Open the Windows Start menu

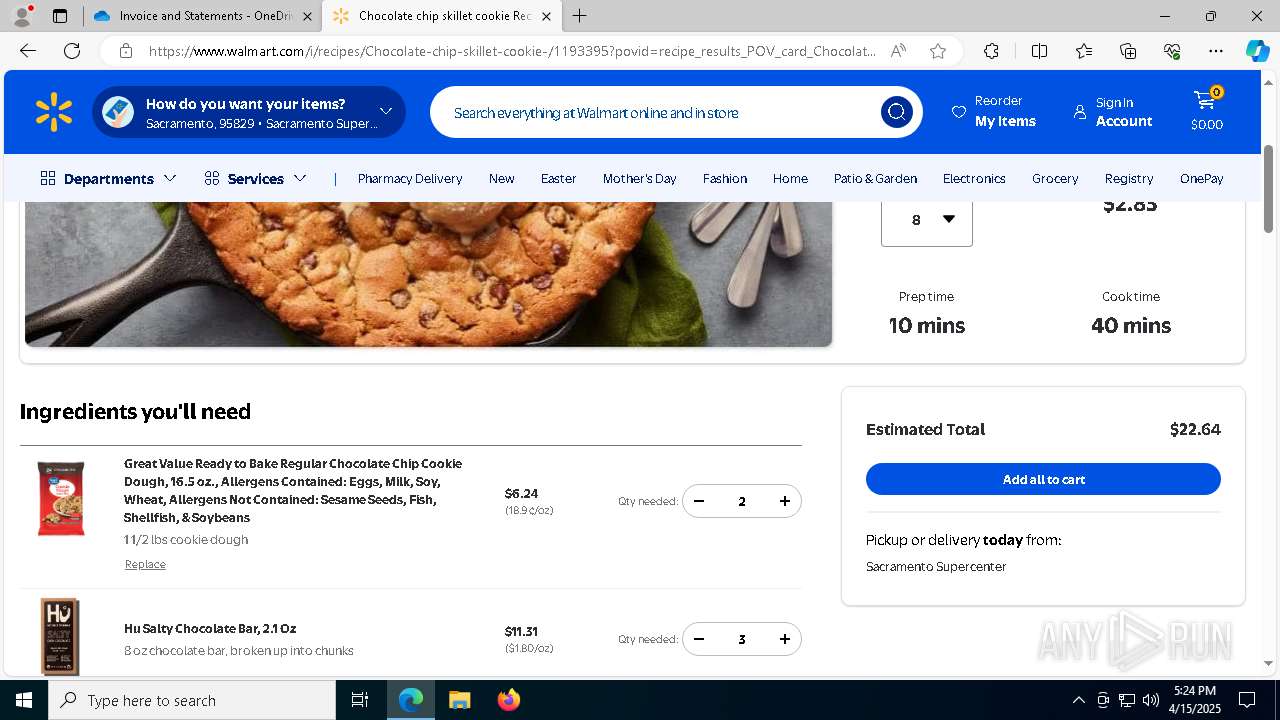24,700
